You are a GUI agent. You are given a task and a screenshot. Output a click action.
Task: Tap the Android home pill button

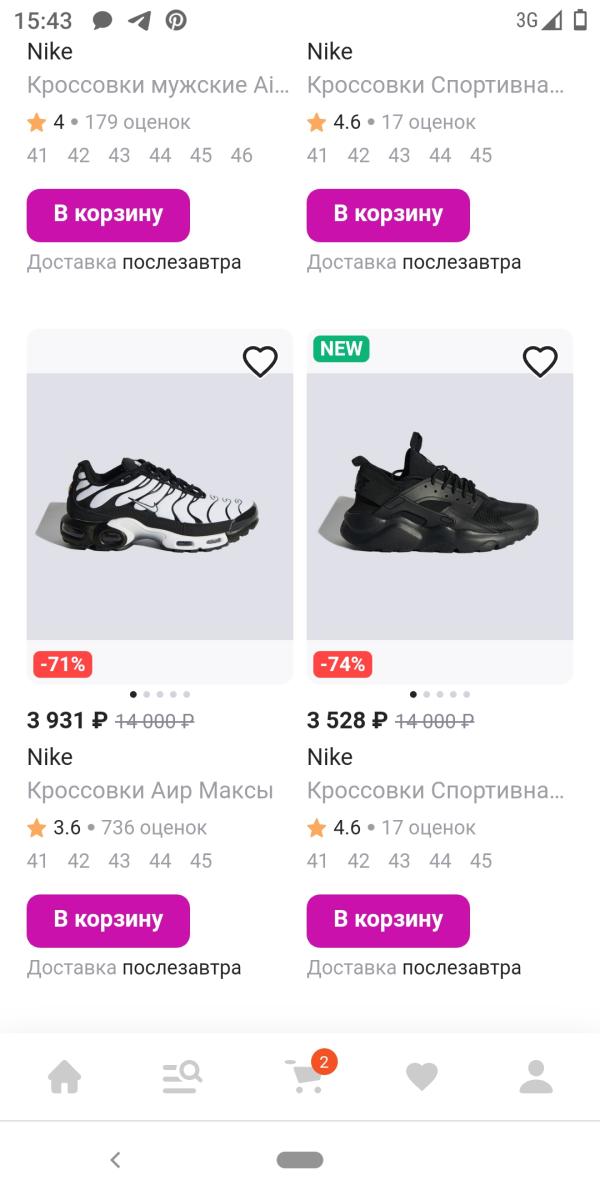(300, 1160)
